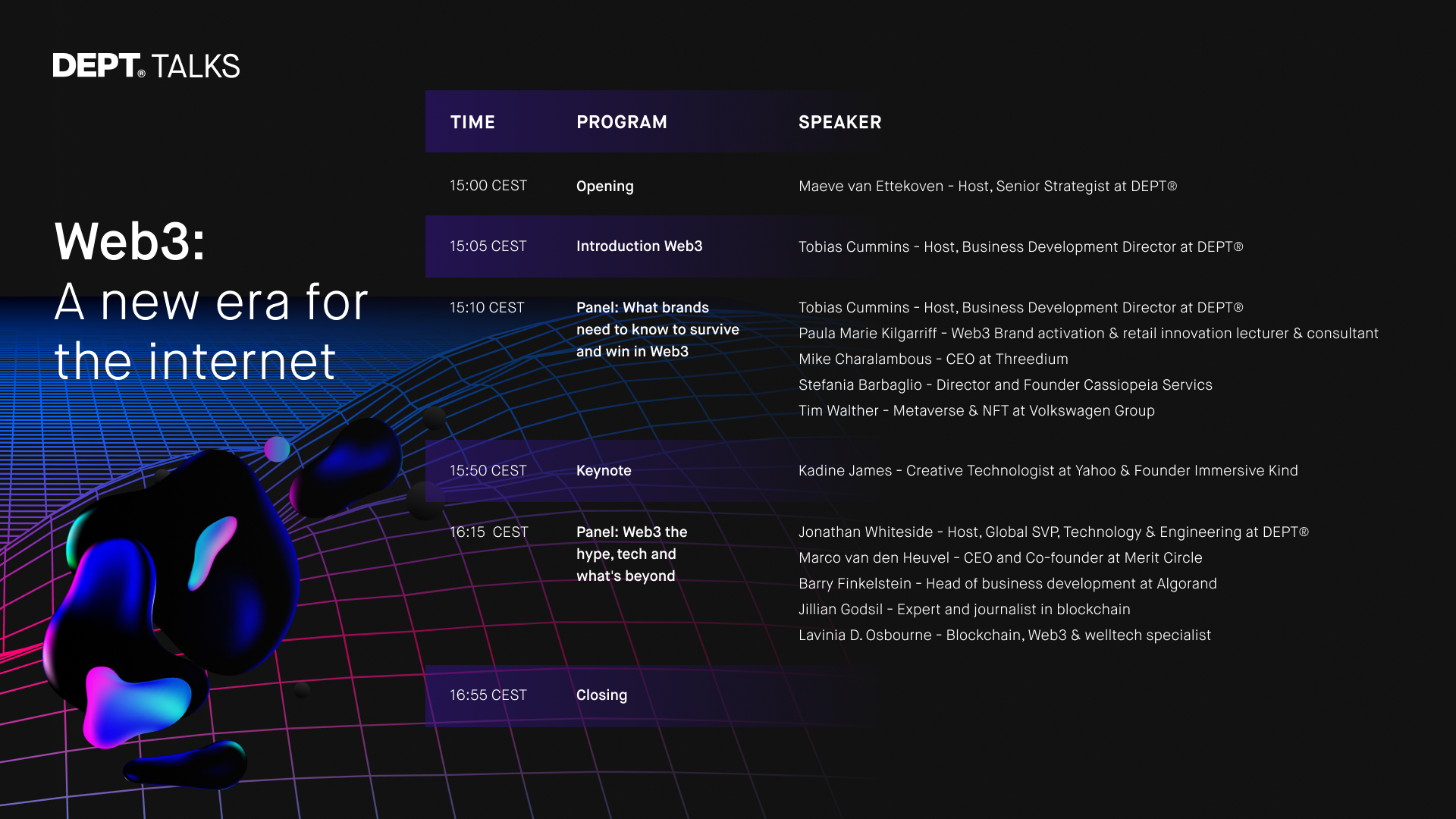Click the TIME column header
Screen dimensions: 1456x819
click(472, 122)
